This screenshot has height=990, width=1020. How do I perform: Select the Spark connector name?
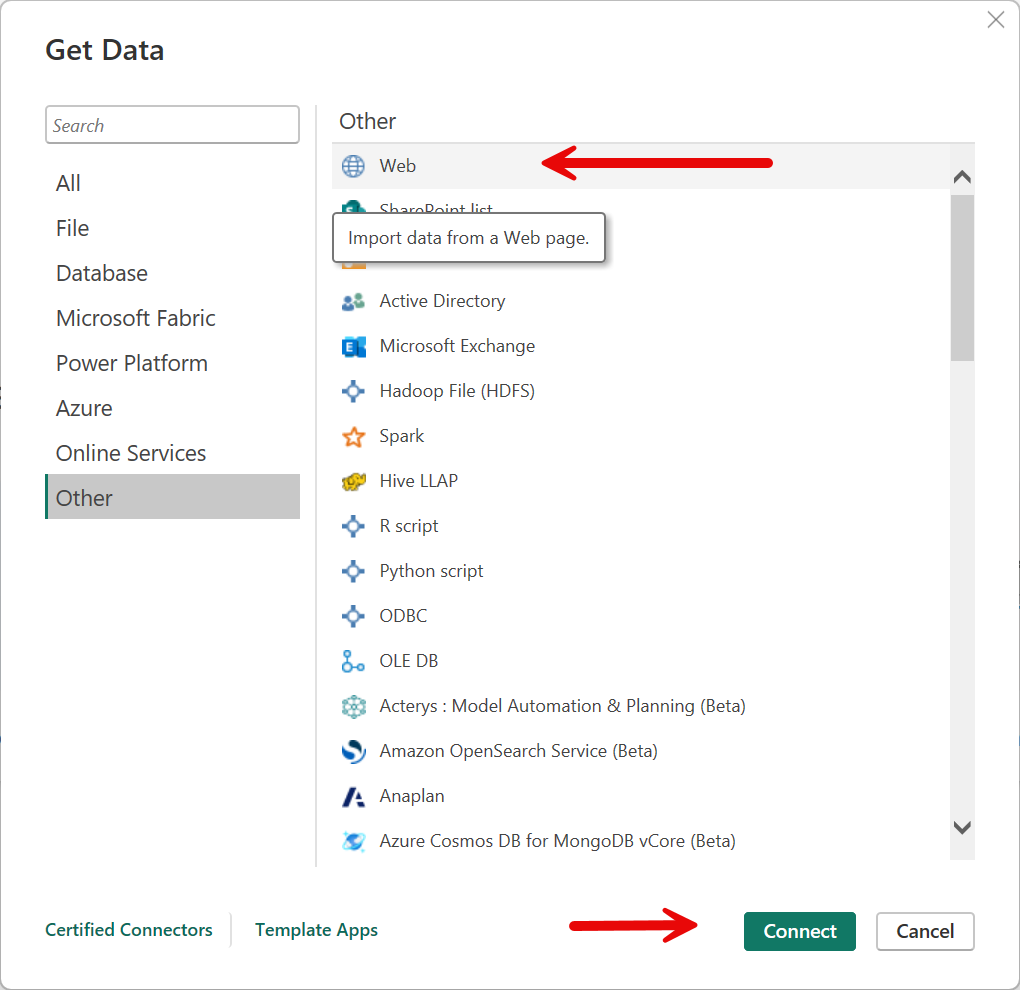click(401, 436)
